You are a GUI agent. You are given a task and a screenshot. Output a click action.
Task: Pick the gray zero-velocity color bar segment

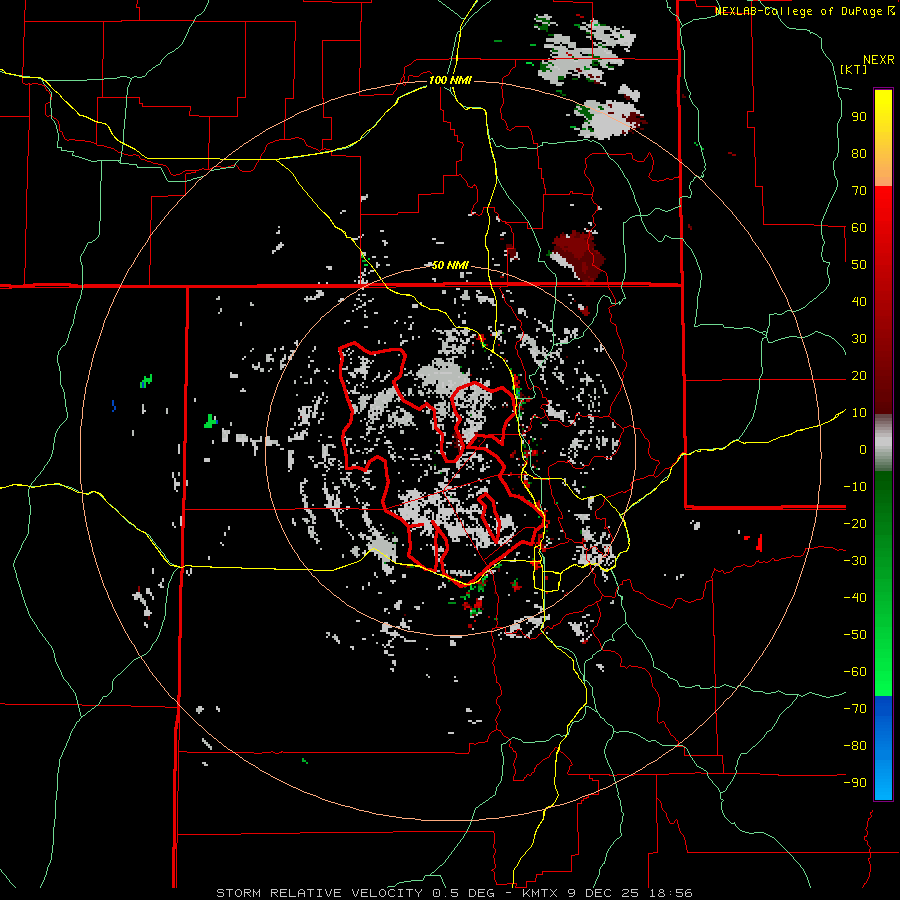click(x=883, y=443)
